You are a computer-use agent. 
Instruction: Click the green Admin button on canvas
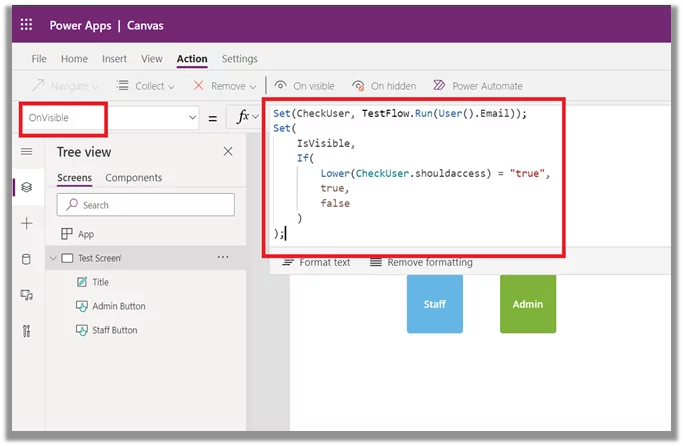coord(528,304)
